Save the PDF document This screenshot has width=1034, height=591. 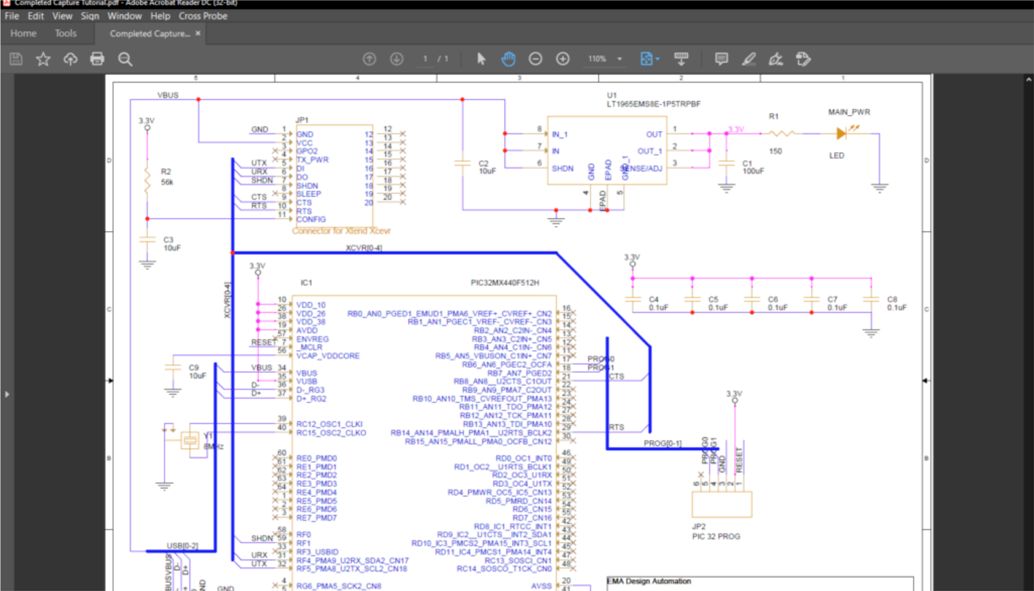[x=14, y=59]
